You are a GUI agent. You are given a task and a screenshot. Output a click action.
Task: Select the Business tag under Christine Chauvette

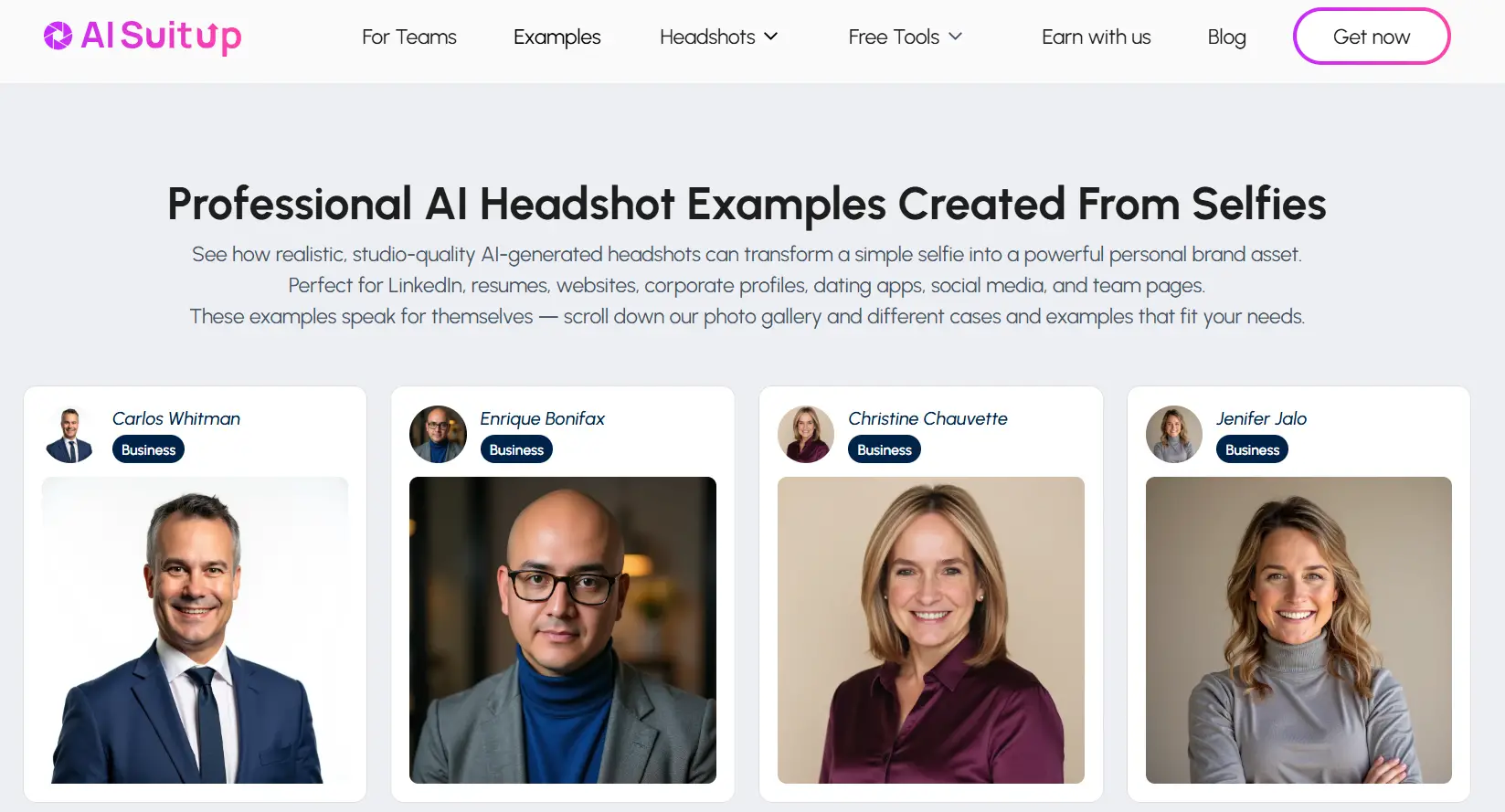(x=885, y=449)
